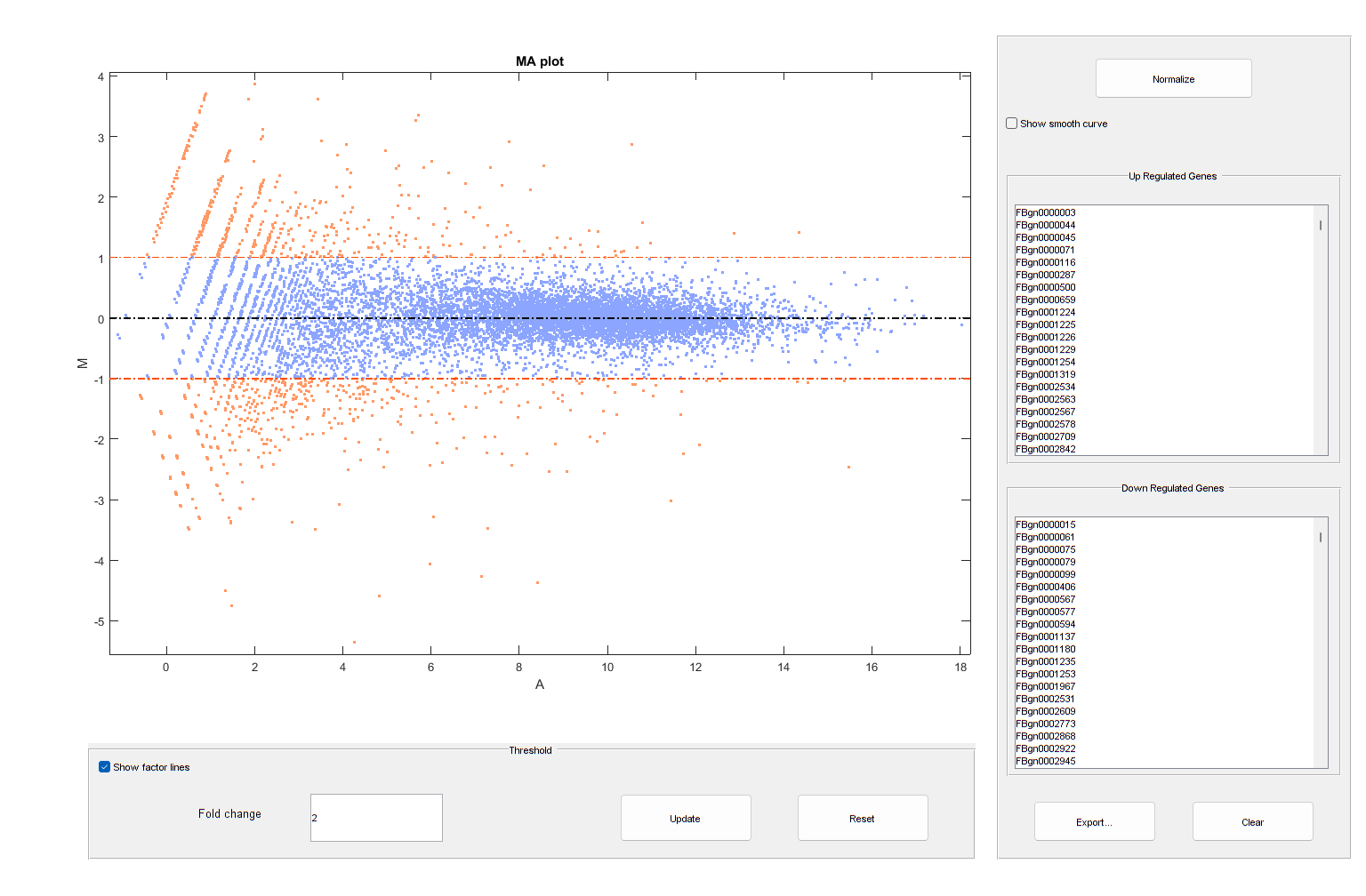Click the MA plot title
The height and width of the screenshot is (896, 1366).
540,61
